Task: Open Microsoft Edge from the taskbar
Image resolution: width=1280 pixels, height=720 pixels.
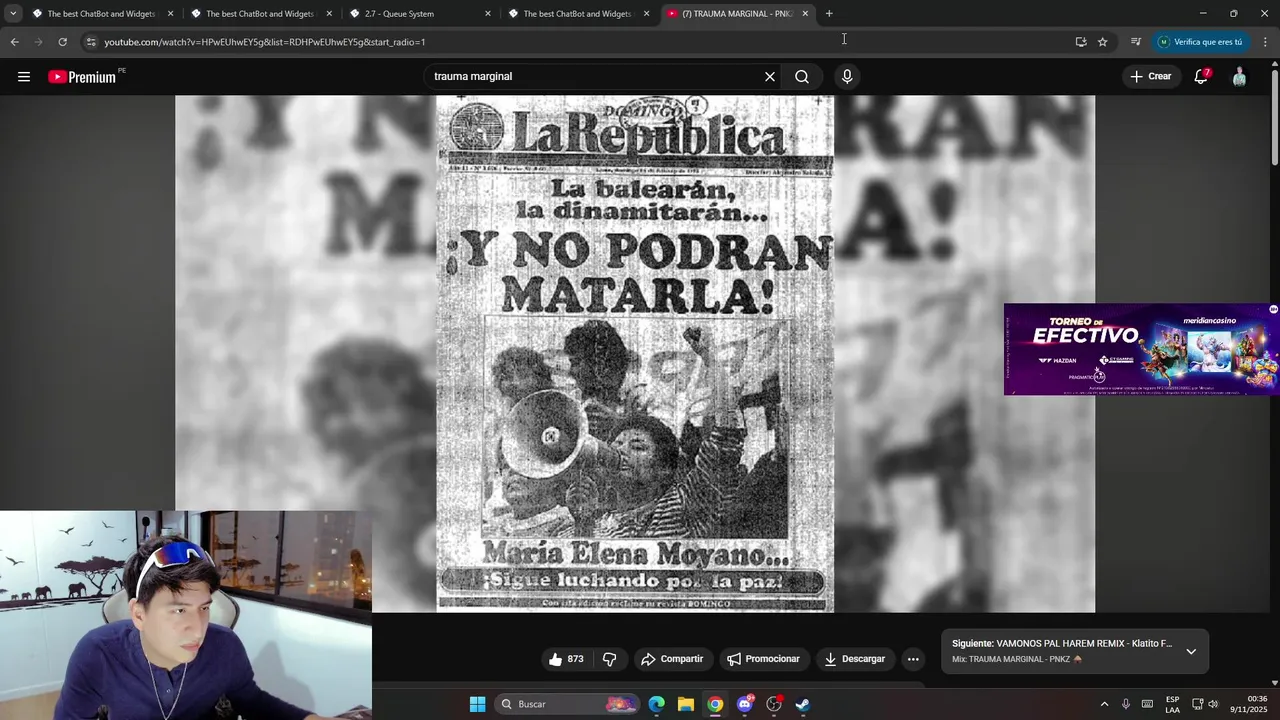Action: (656, 704)
